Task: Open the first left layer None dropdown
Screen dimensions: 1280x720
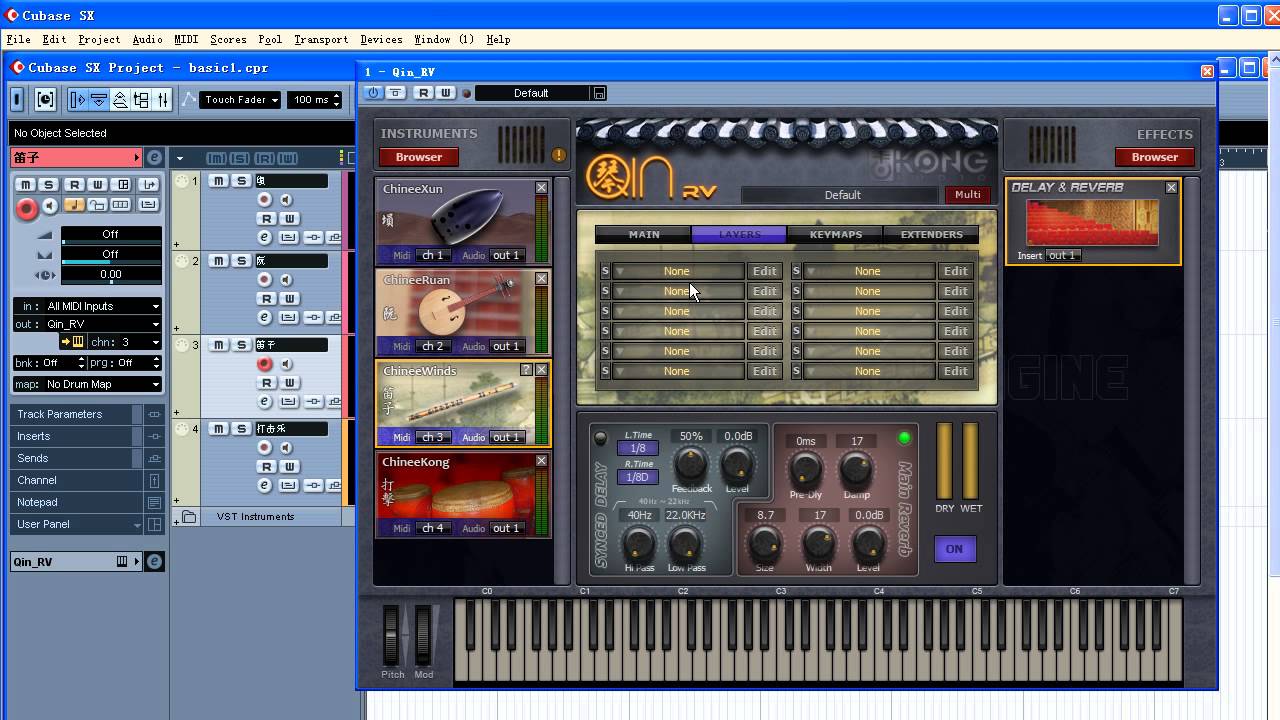Action: [677, 271]
